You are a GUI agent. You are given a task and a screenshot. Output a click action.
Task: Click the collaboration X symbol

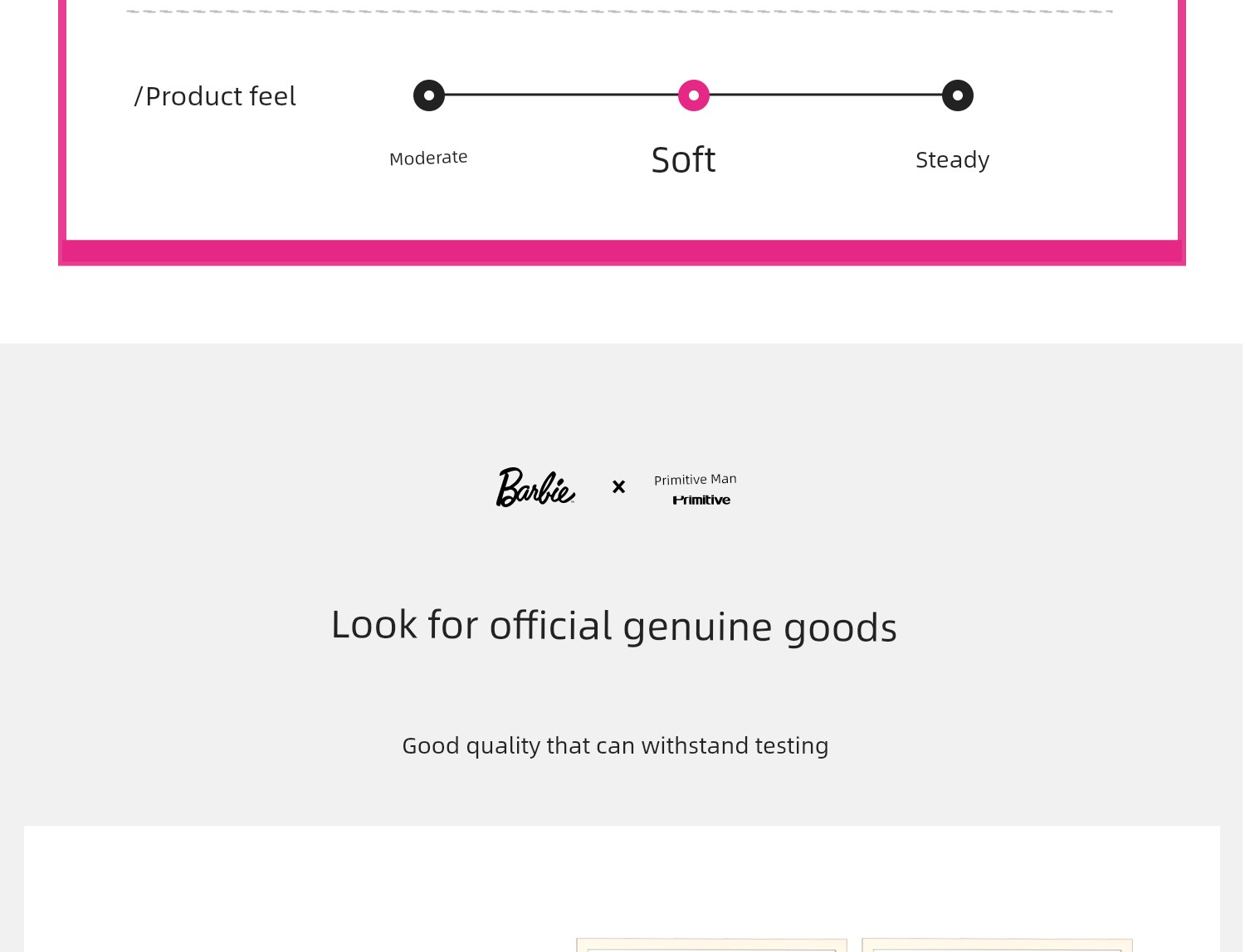point(618,486)
